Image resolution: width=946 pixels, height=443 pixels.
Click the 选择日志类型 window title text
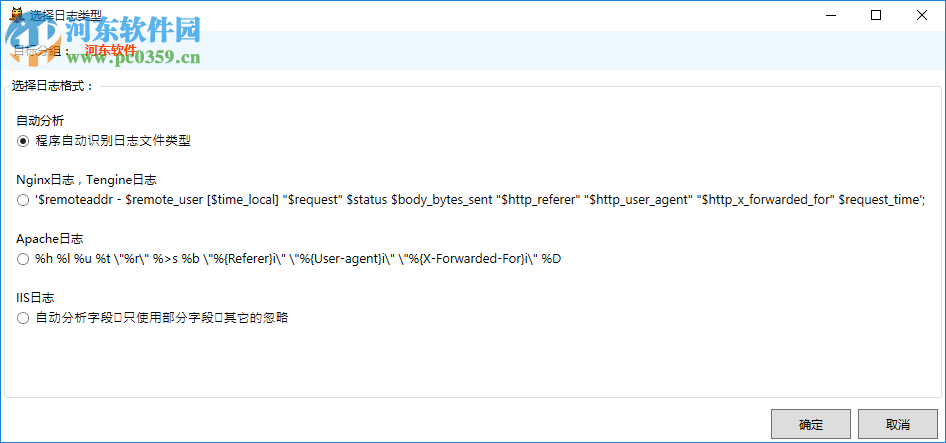click(x=66, y=15)
